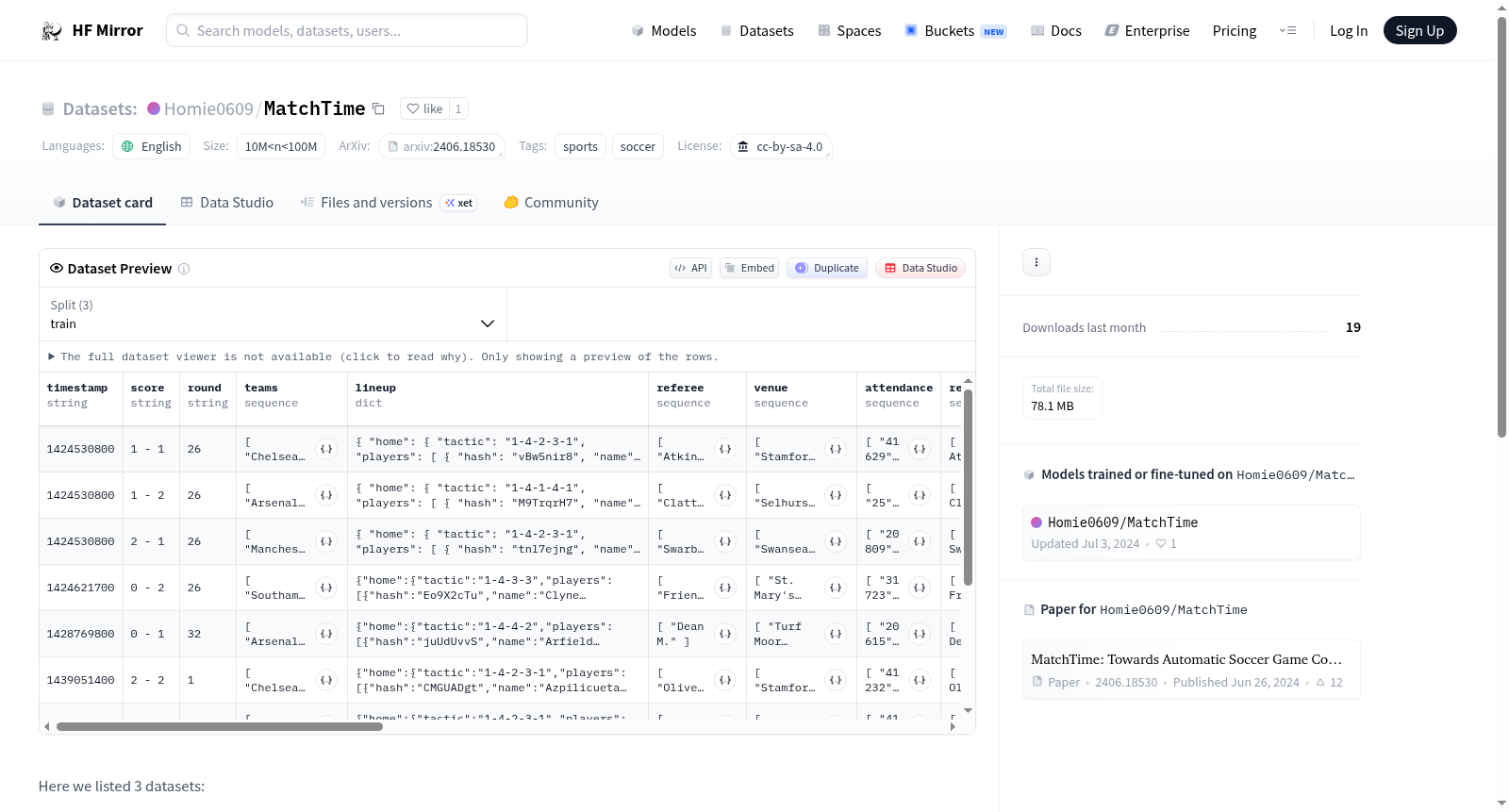
Task: Click the Datasets breadcrumb label
Action: pos(100,109)
